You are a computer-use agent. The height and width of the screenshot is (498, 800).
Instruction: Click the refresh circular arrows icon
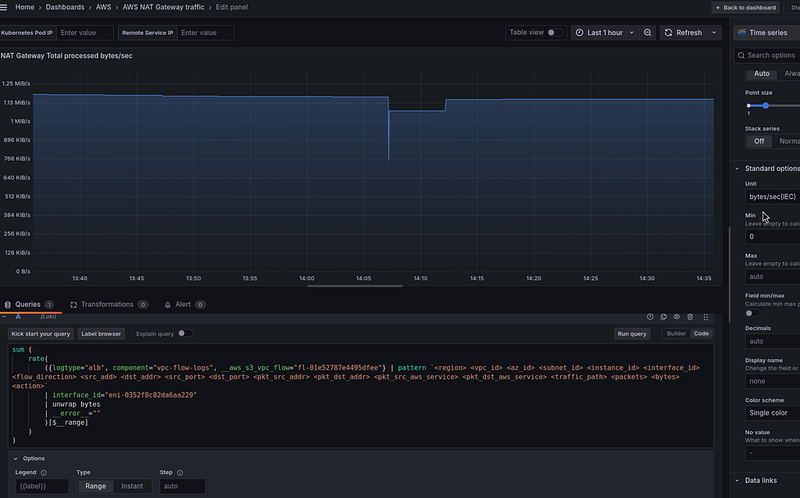pos(668,33)
